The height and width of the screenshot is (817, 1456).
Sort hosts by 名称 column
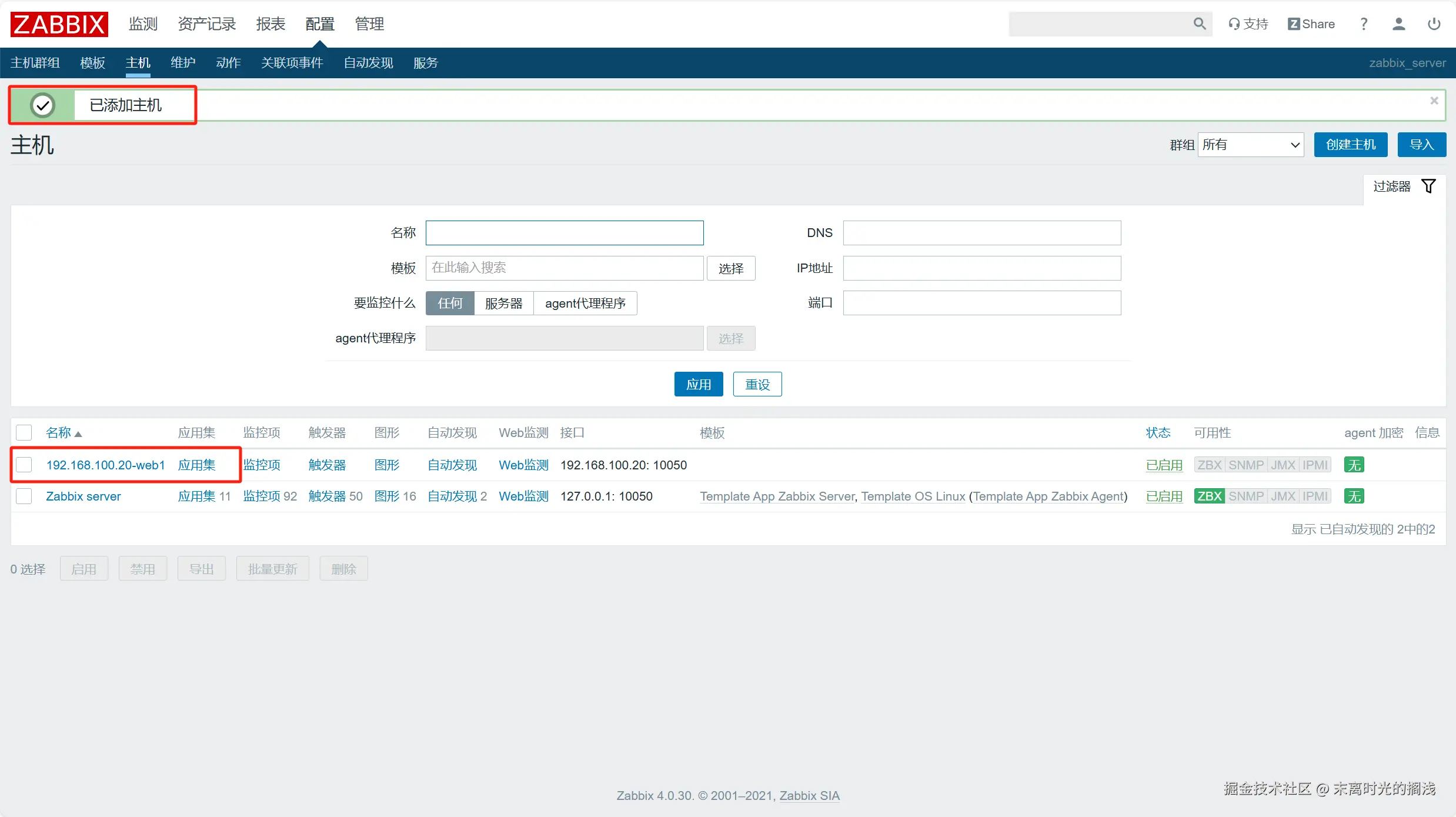(x=59, y=433)
